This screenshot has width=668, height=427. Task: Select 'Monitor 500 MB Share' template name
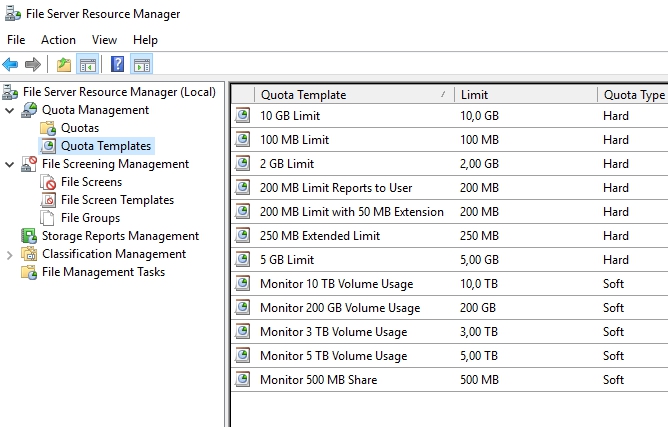[319, 380]
